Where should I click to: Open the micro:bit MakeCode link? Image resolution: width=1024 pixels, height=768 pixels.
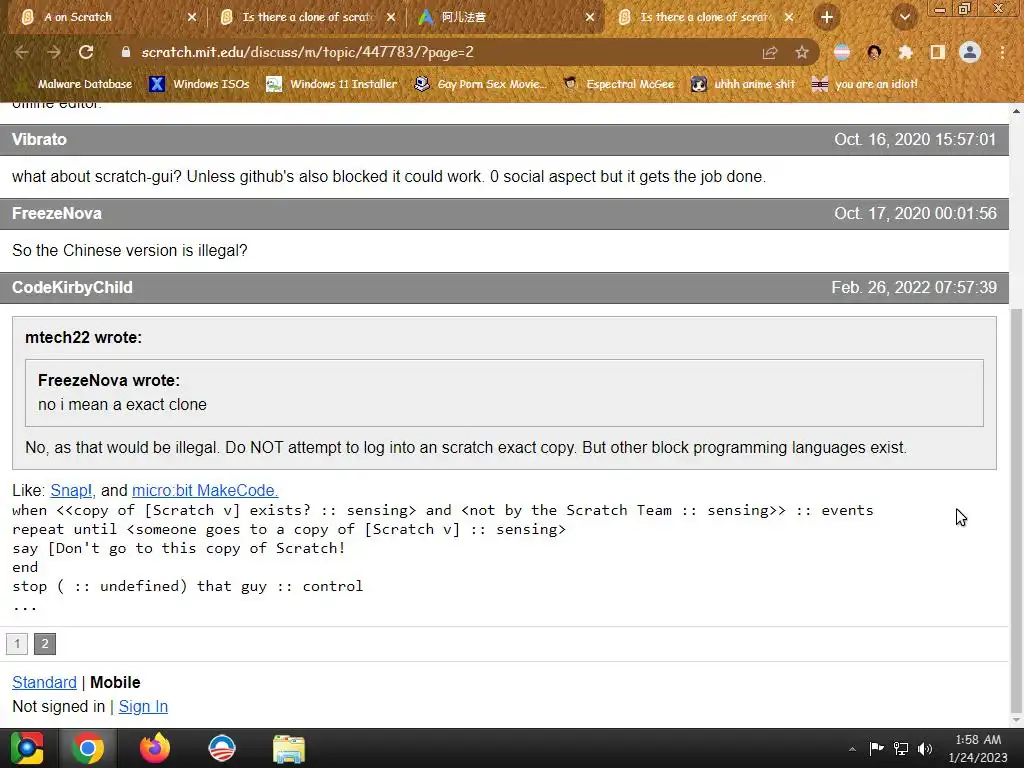(x=205, y=490)
